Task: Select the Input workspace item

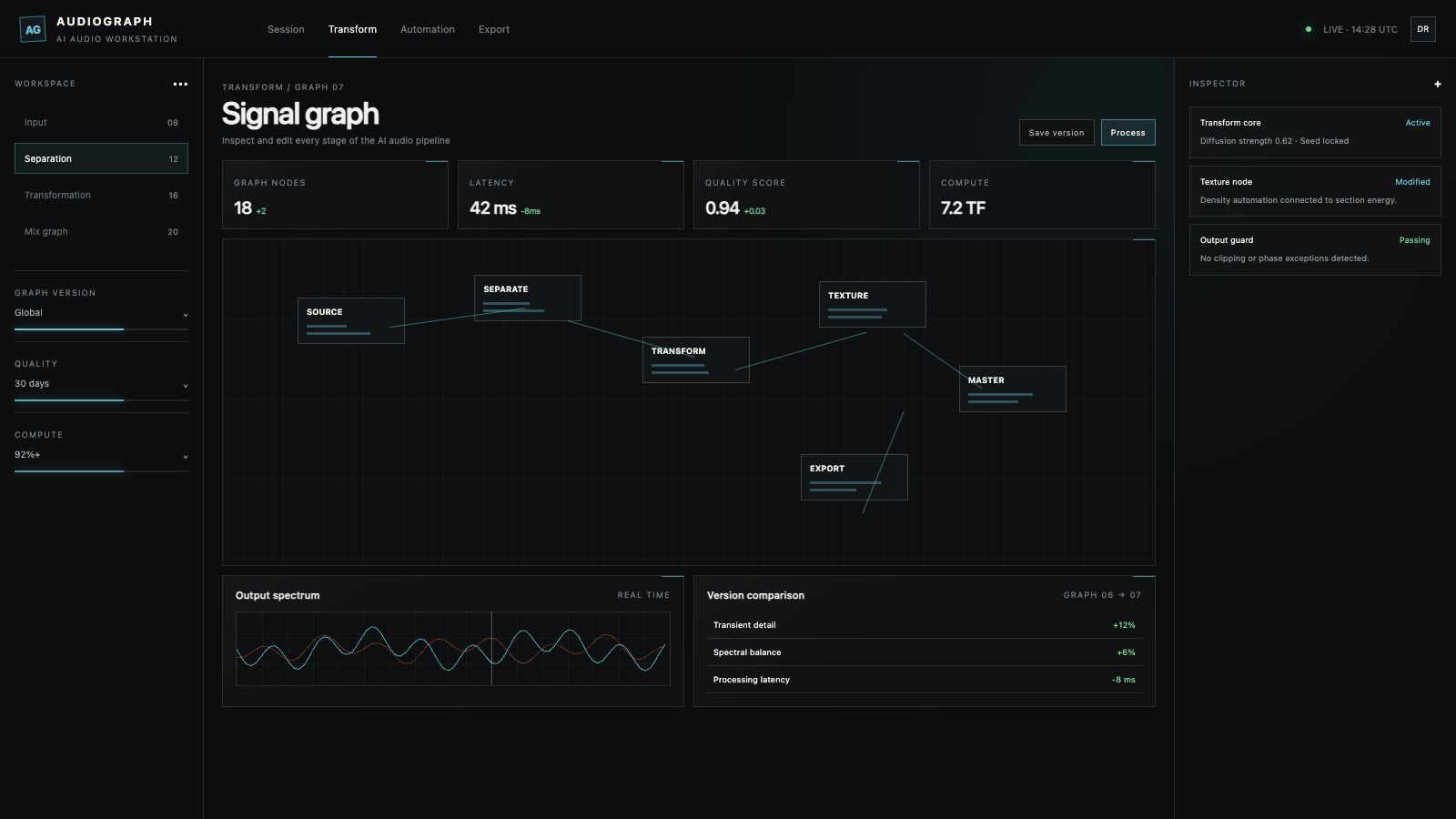Action: click(101, 122)
